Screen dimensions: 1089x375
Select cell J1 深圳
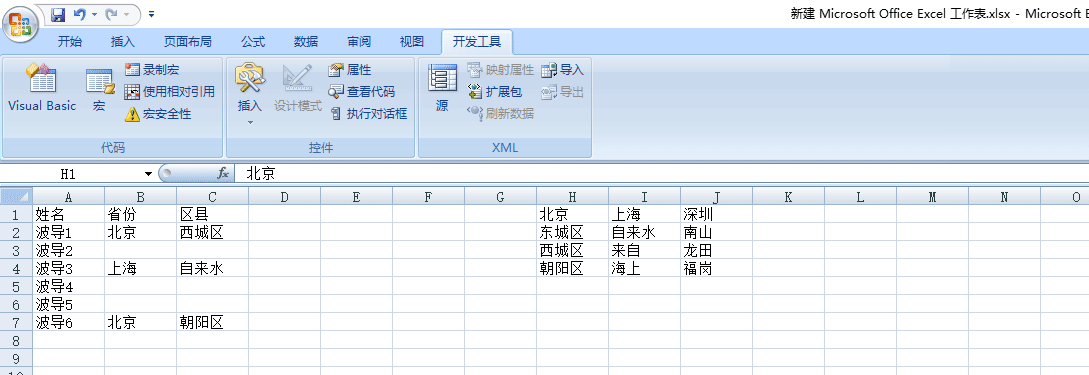coord(717,214)
